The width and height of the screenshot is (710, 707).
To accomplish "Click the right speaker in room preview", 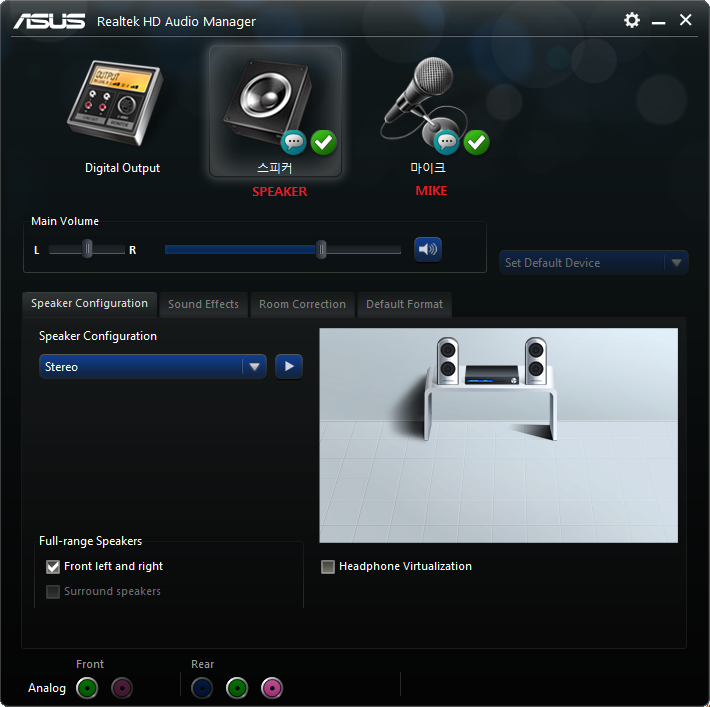I will click(536, 361).
